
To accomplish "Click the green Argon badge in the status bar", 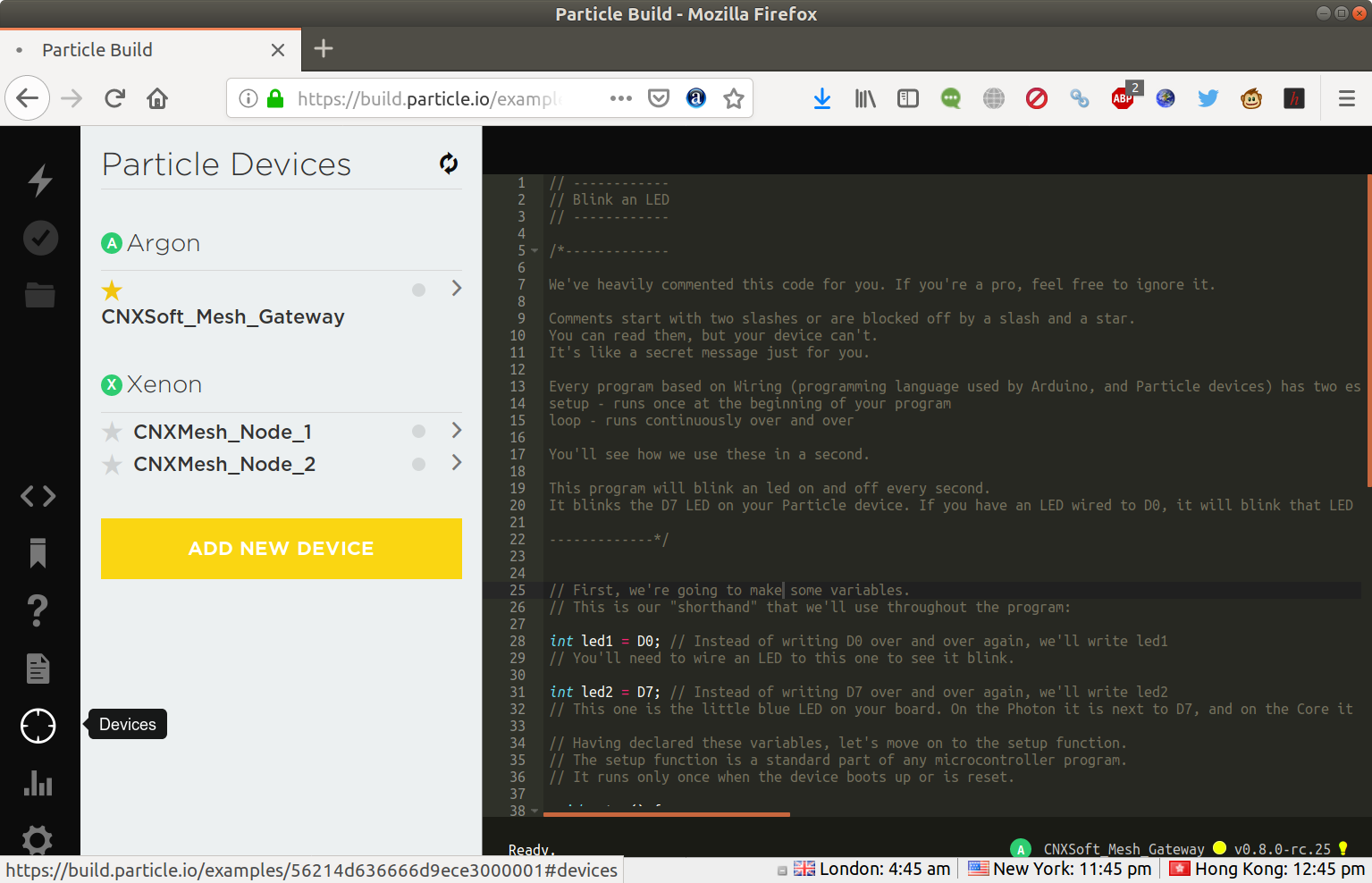I will (x=1021, y=849).
